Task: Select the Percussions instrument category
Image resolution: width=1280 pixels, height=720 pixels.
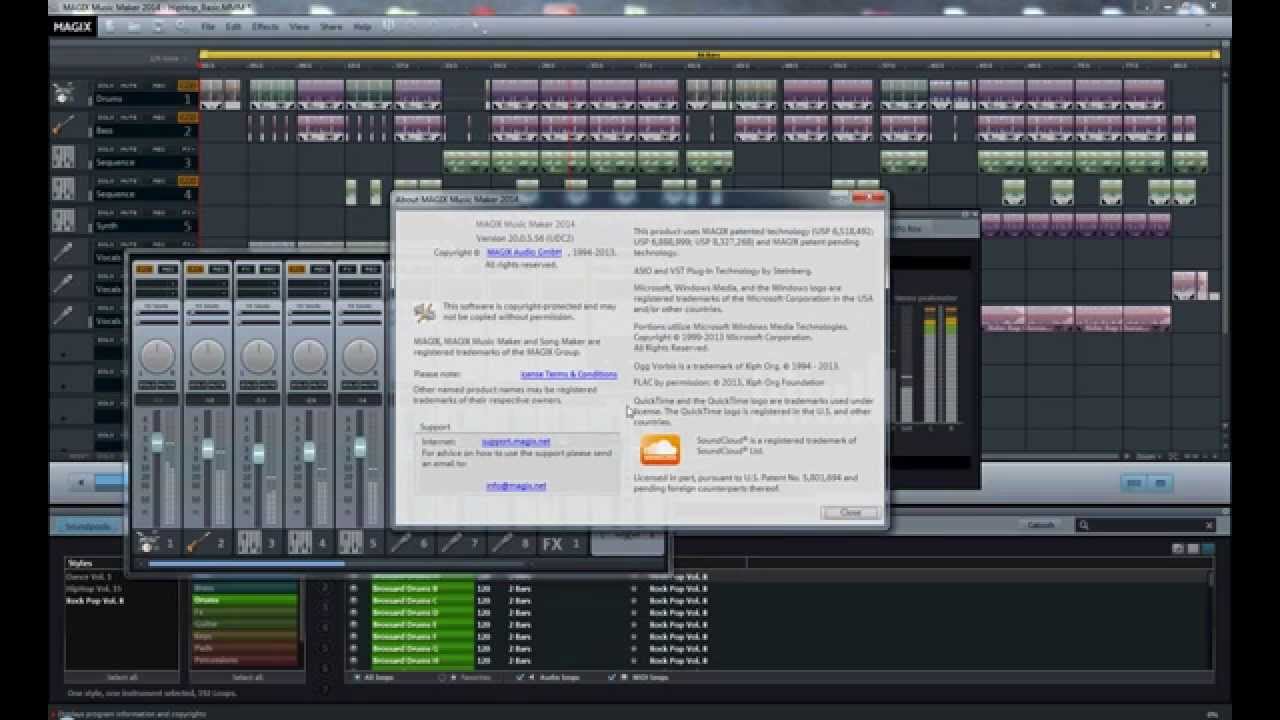Action: pos(245,660)
